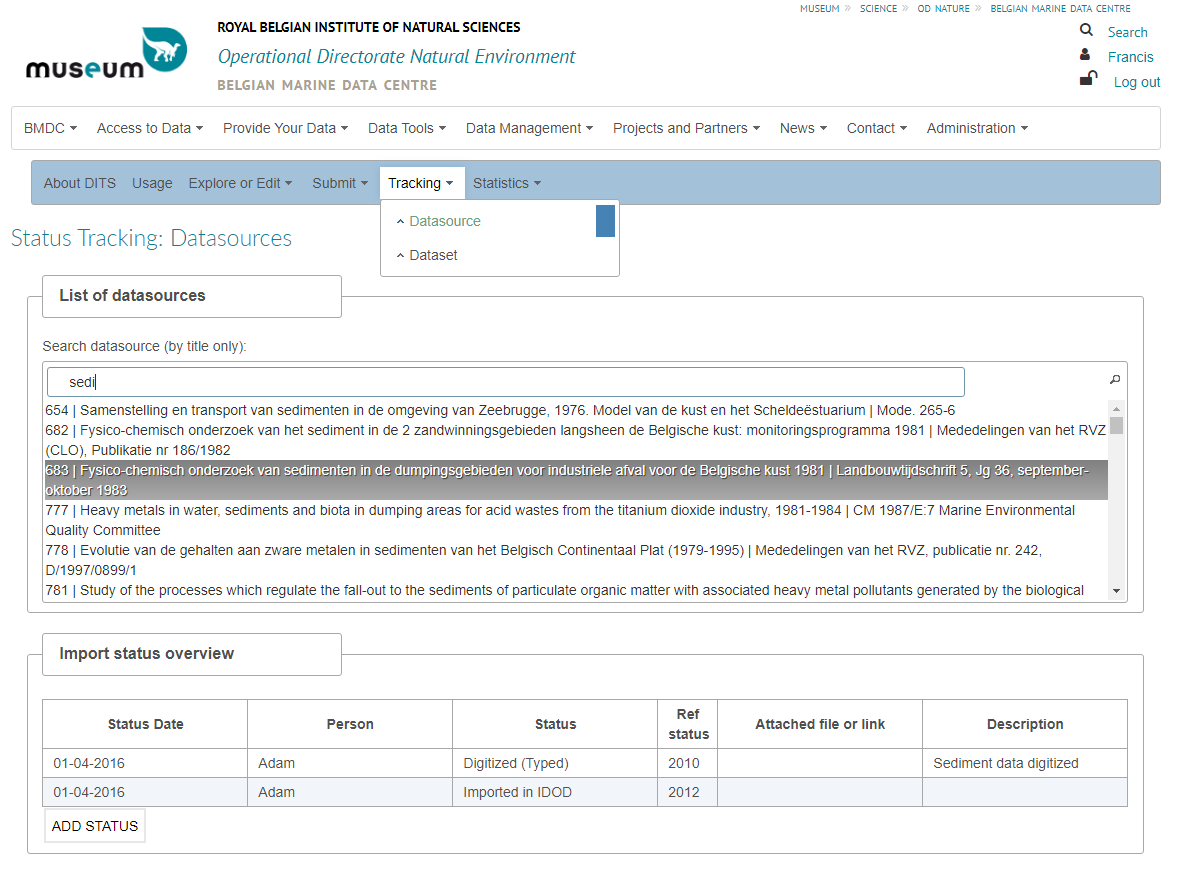This screenshot has width=1179, height=870.
Task: Click the Attached file or link header
Action: point(820,724)
